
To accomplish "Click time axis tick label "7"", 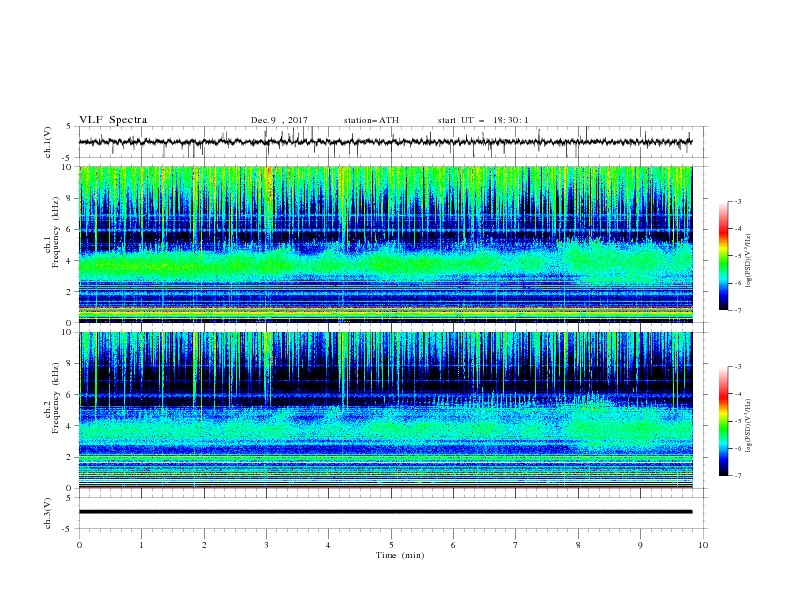I will coord(516,545).
